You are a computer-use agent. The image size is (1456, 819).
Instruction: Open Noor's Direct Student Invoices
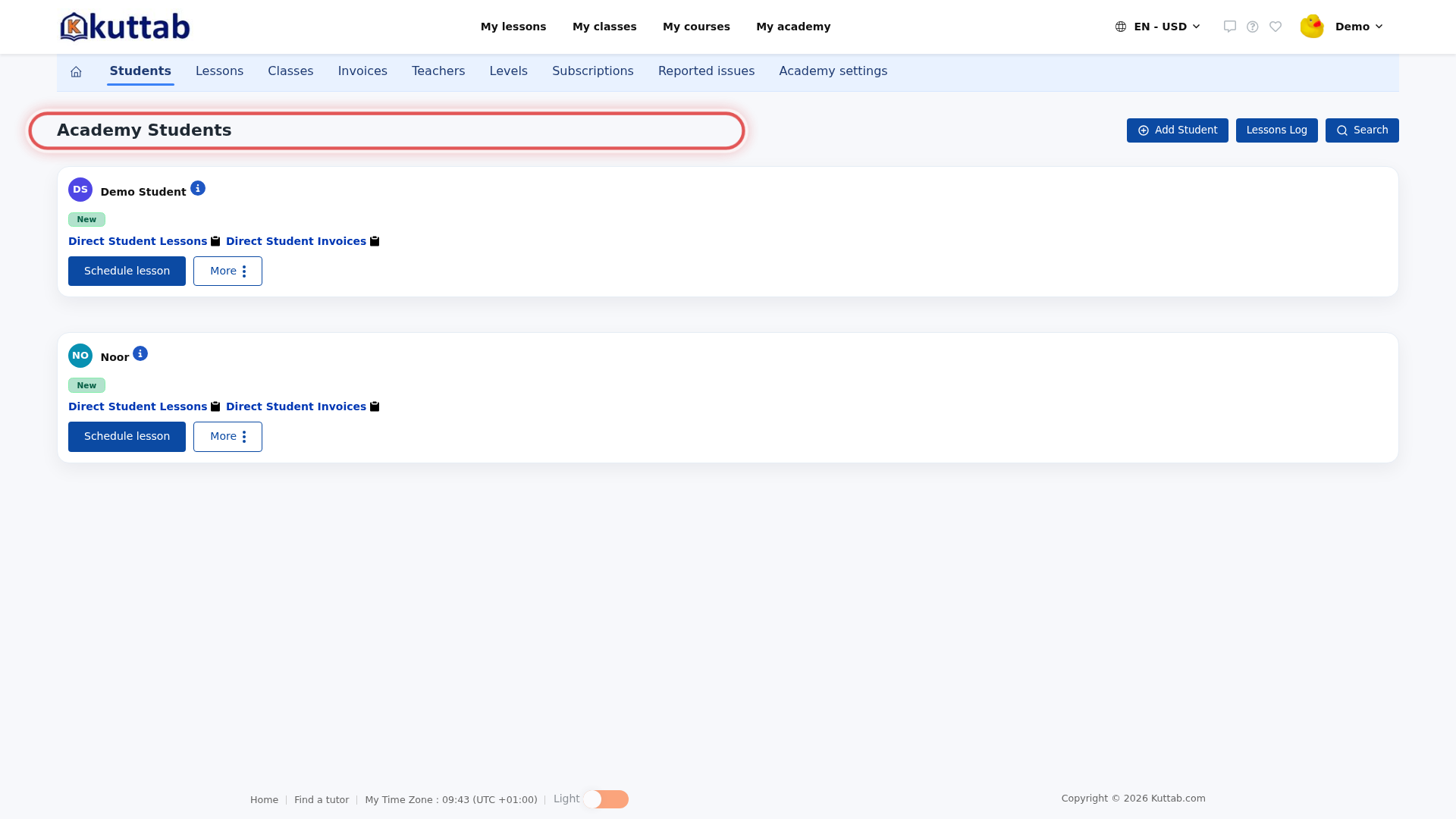(x=296, y=406)
